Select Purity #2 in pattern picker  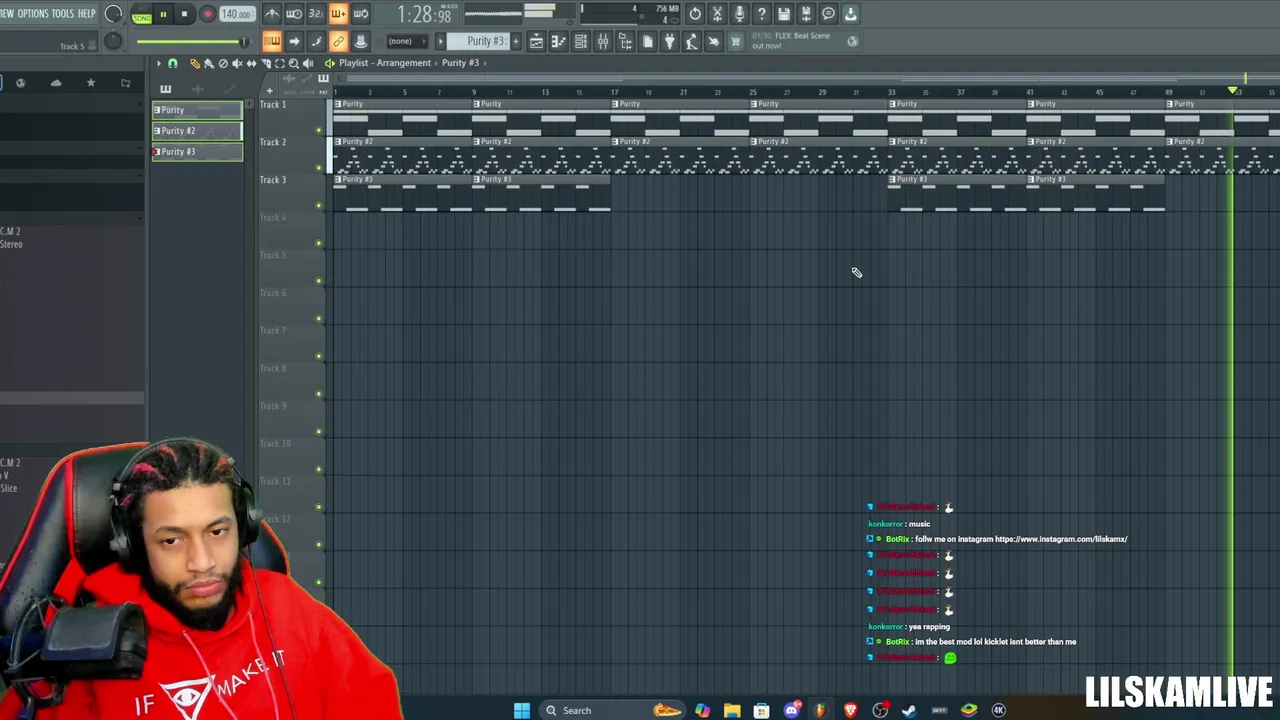pyautogui.click(x=197, y=130)
